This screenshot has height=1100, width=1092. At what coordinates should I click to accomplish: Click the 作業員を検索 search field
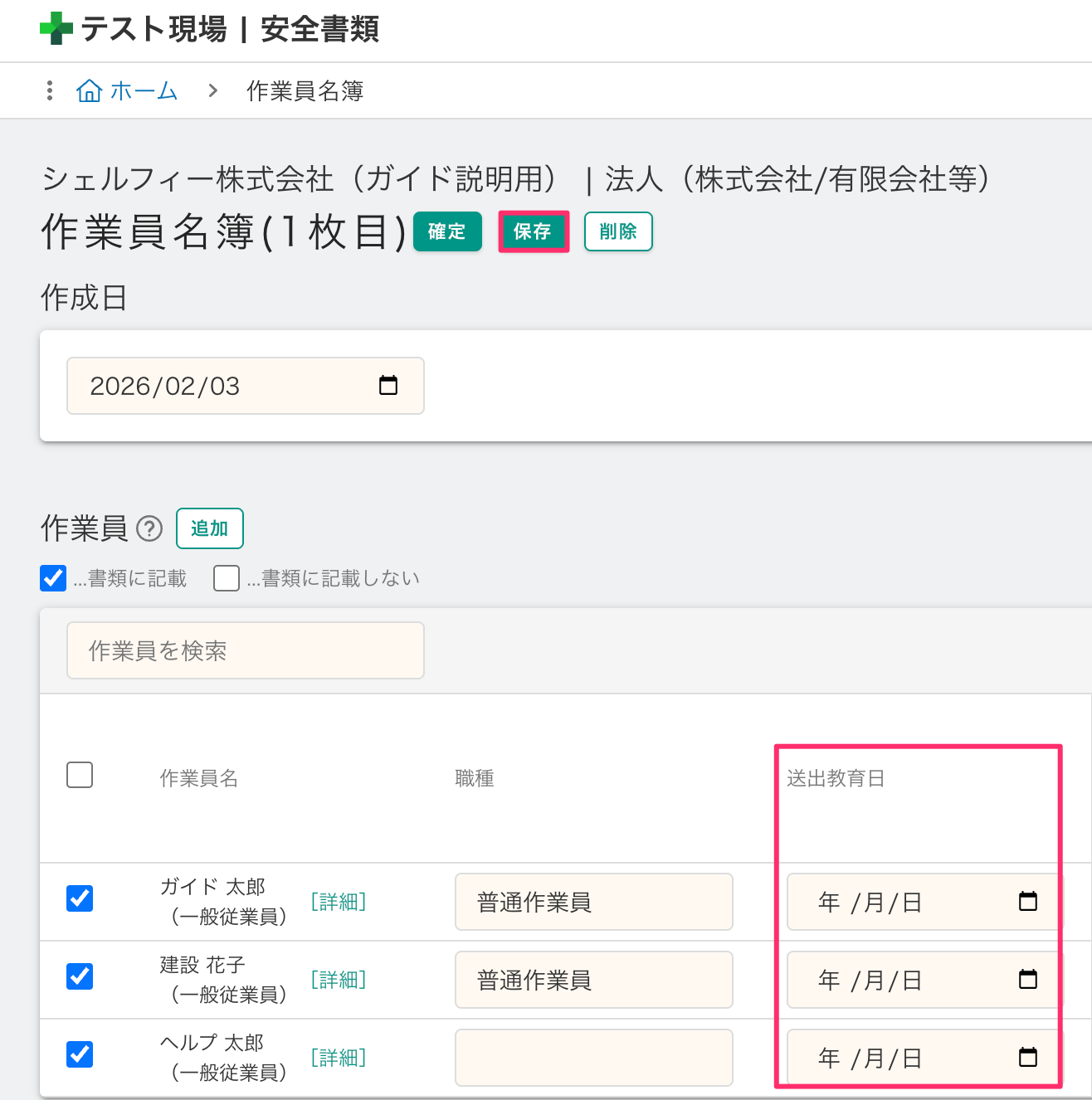pos(245,651)
